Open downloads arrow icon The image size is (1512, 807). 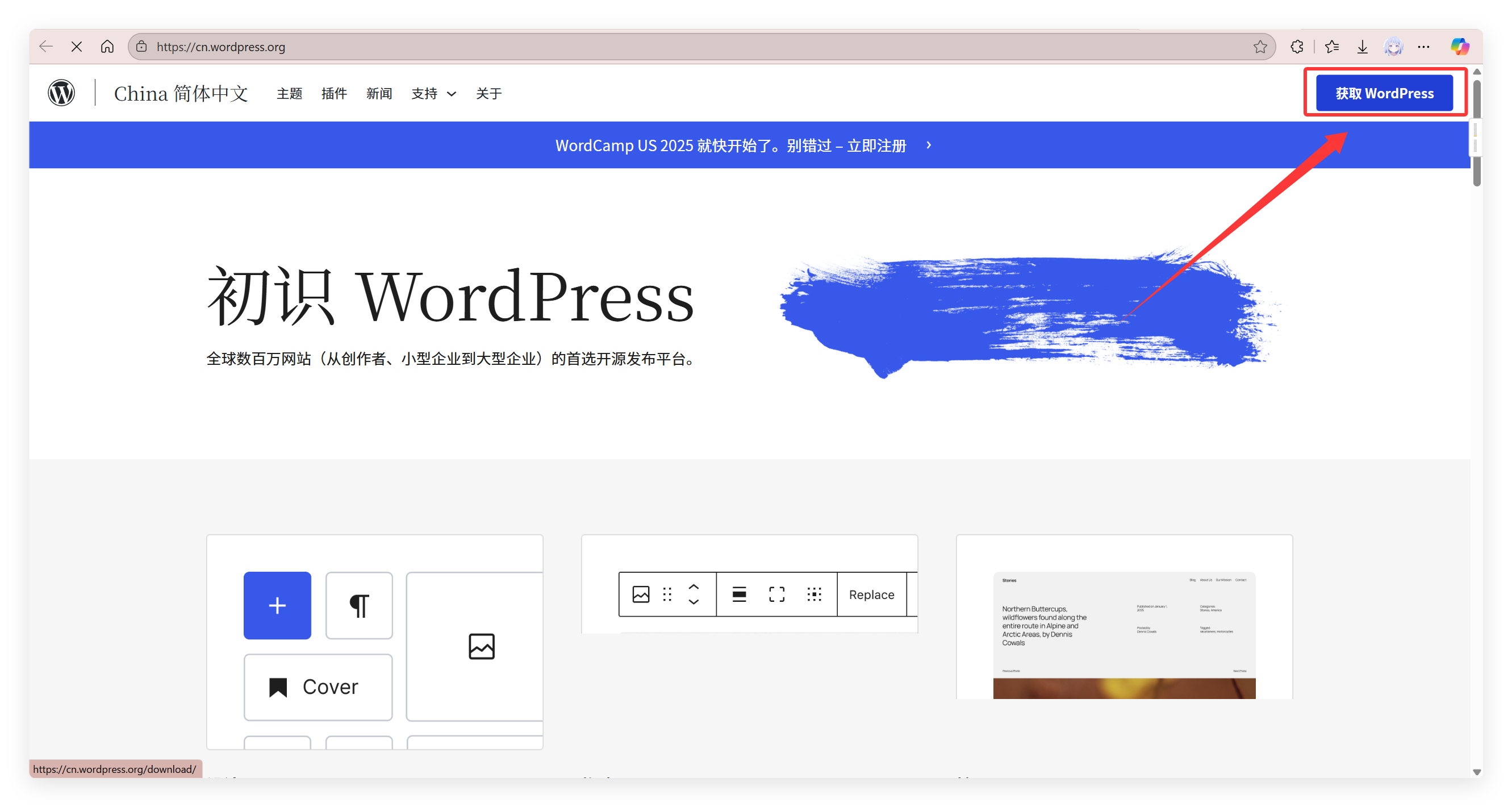point(1362,47)
